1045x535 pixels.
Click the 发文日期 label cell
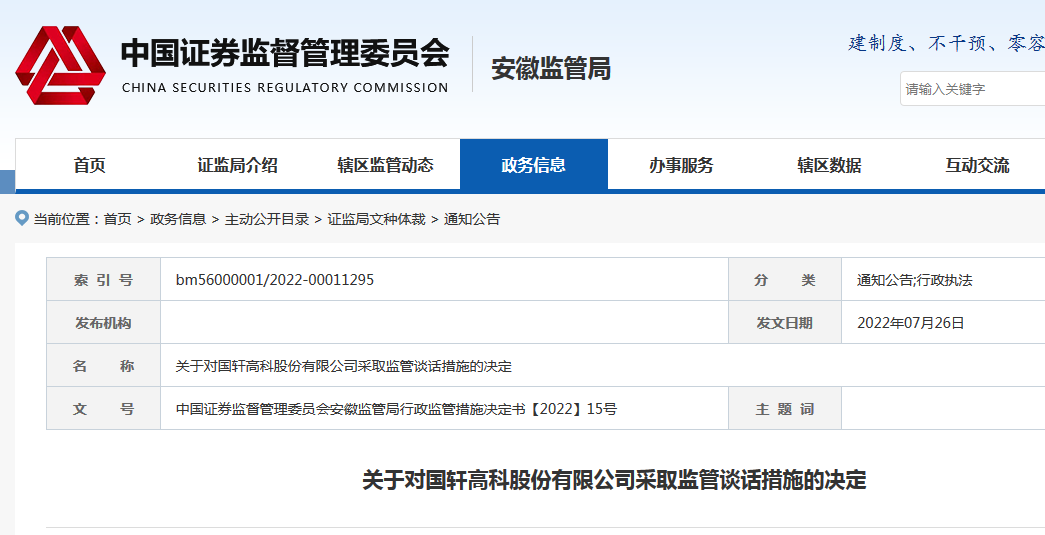(x=784, y=323)
